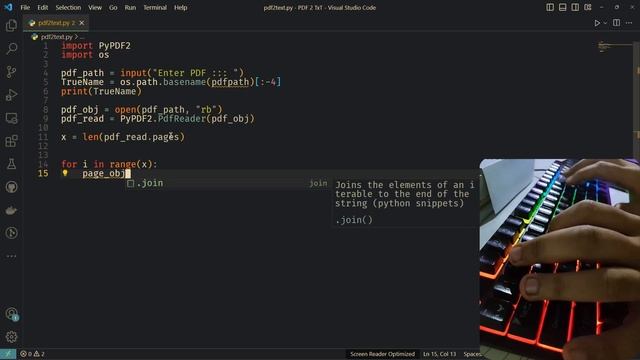This screenshot has height=360, width=640.
Task: Click pdf2text.py in the breadcrumb
Action: [56, 37]
